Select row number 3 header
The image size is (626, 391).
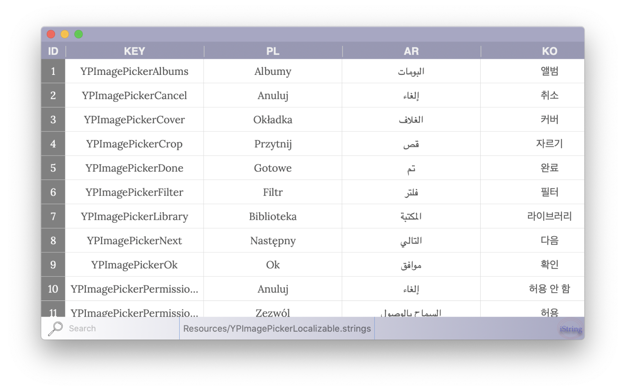[53, 120]
